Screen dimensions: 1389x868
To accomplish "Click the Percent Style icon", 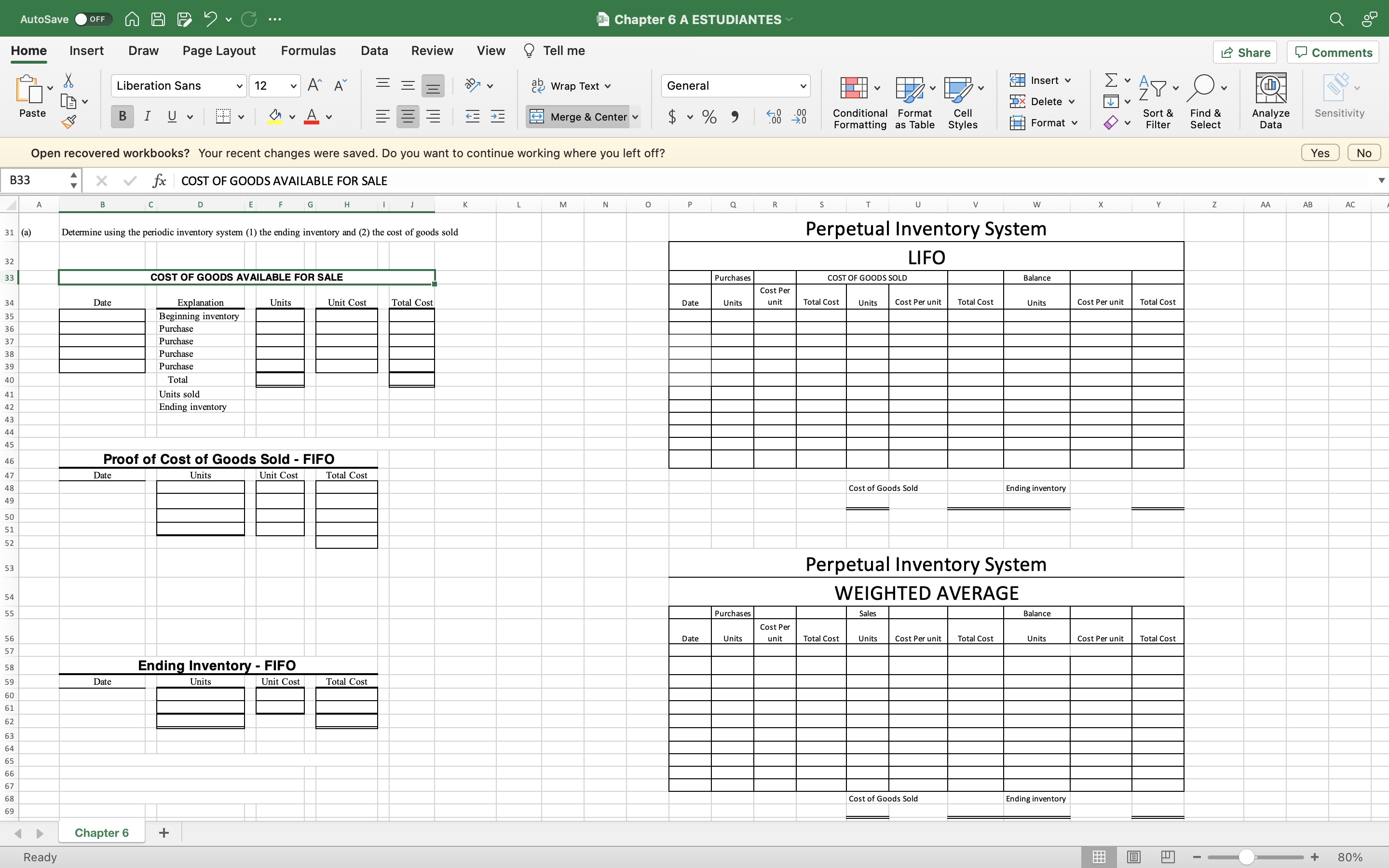I will point(709,117).
